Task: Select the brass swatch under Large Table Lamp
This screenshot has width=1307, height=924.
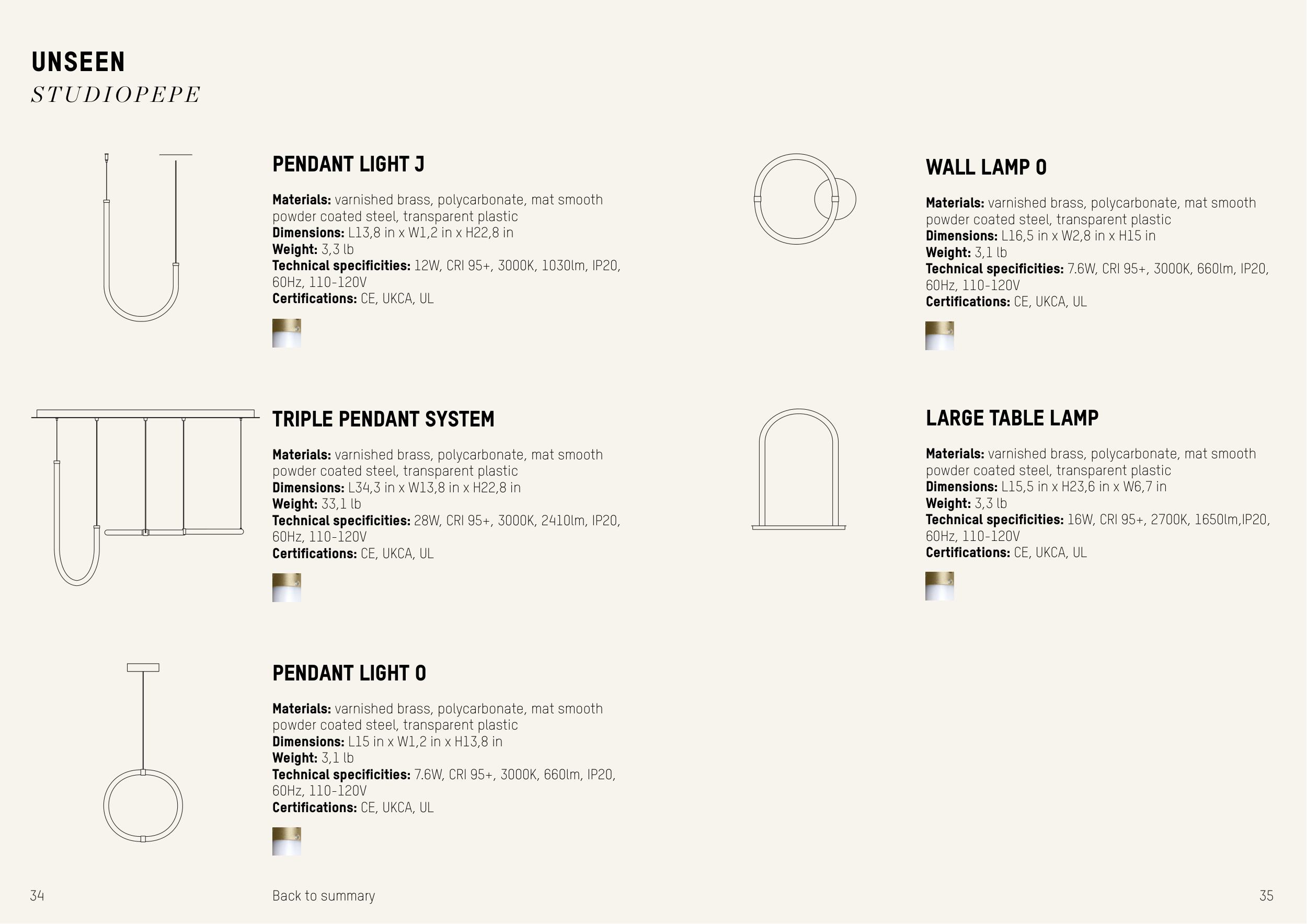Action: pyautogui.click(x=939, y=586)
